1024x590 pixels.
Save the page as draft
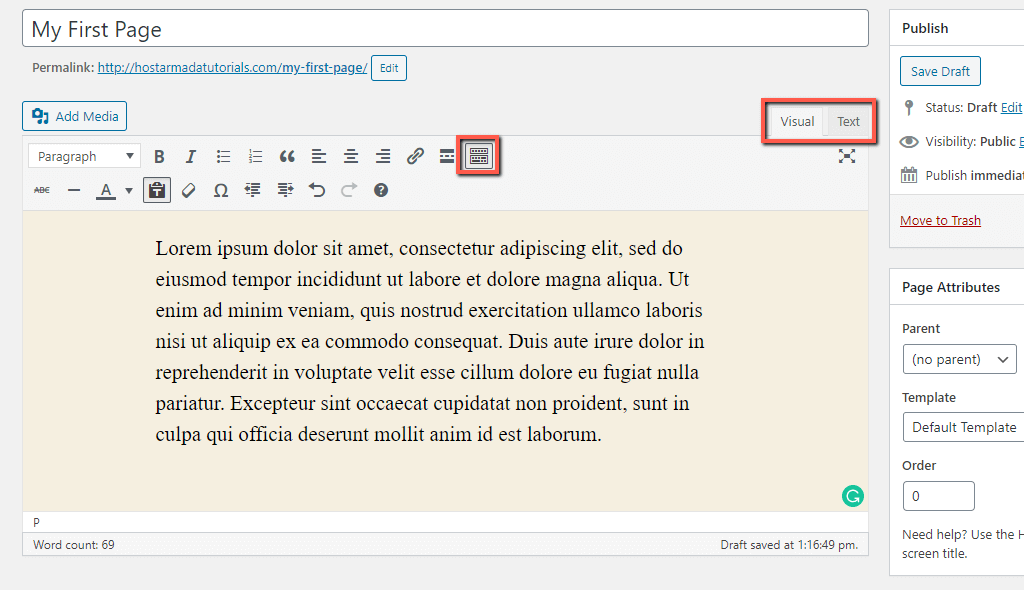(x=940, y=71)
